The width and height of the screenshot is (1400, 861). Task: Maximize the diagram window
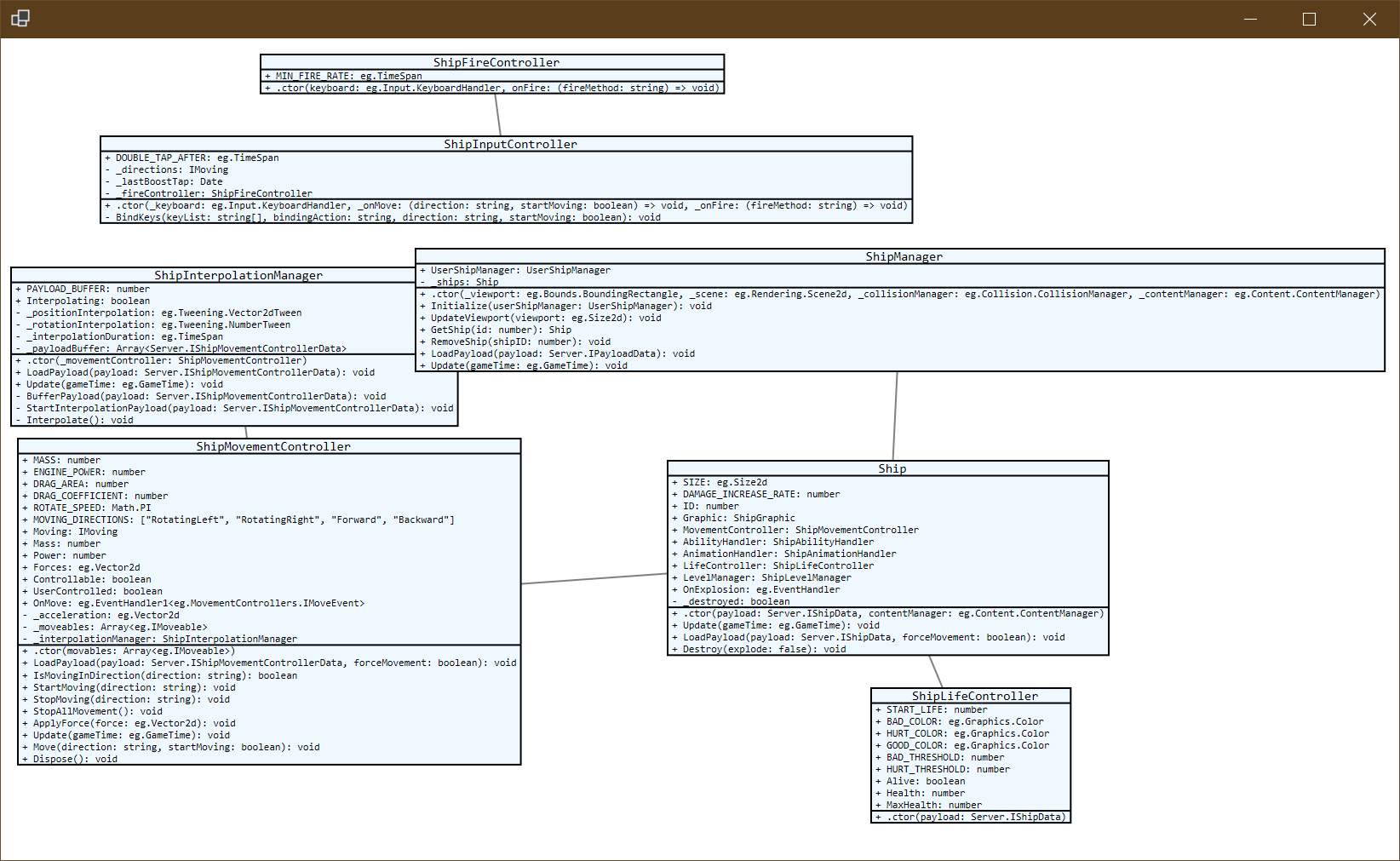(x=1310, y=19)
